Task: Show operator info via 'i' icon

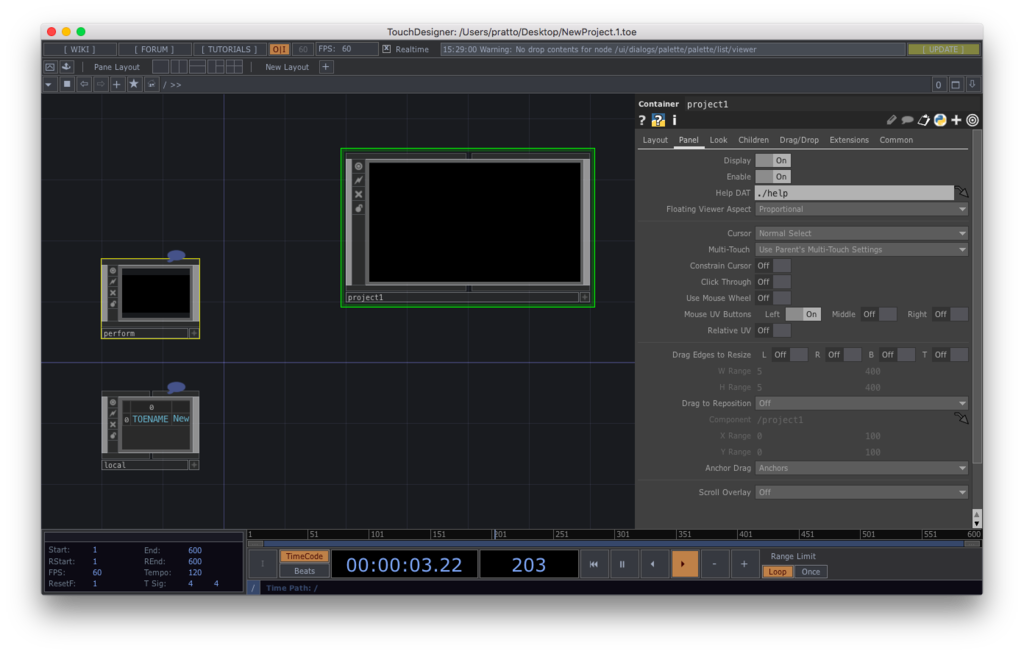Action: pos(675,120)
